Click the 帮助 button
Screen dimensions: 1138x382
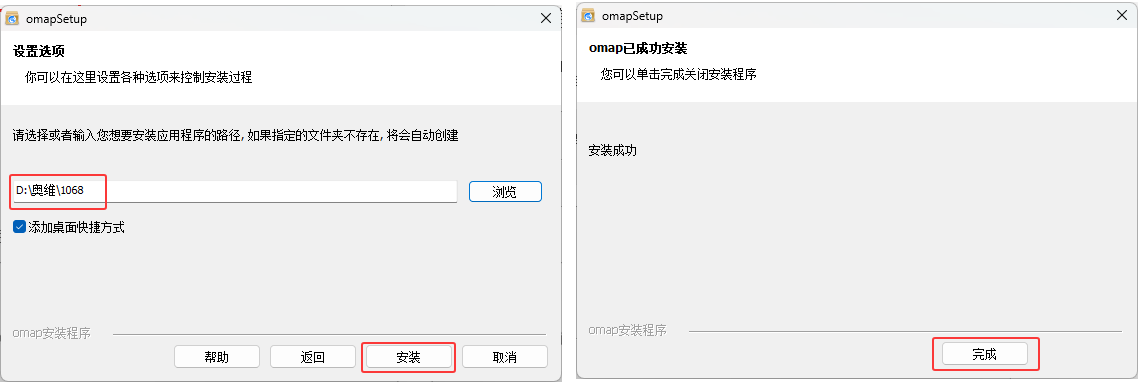[x=217, y=357]
